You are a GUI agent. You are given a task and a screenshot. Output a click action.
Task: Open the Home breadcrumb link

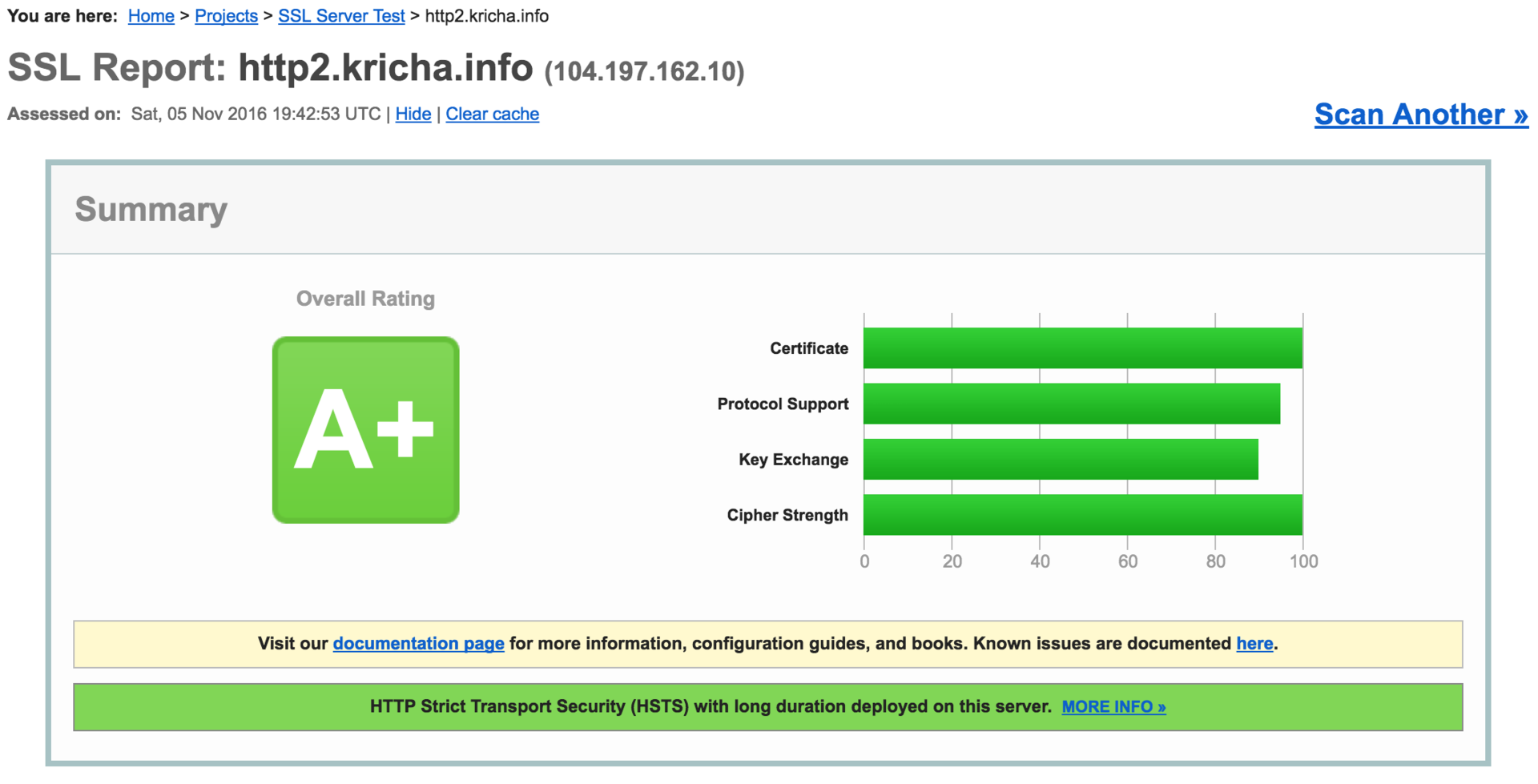click(x=151, y=16)
